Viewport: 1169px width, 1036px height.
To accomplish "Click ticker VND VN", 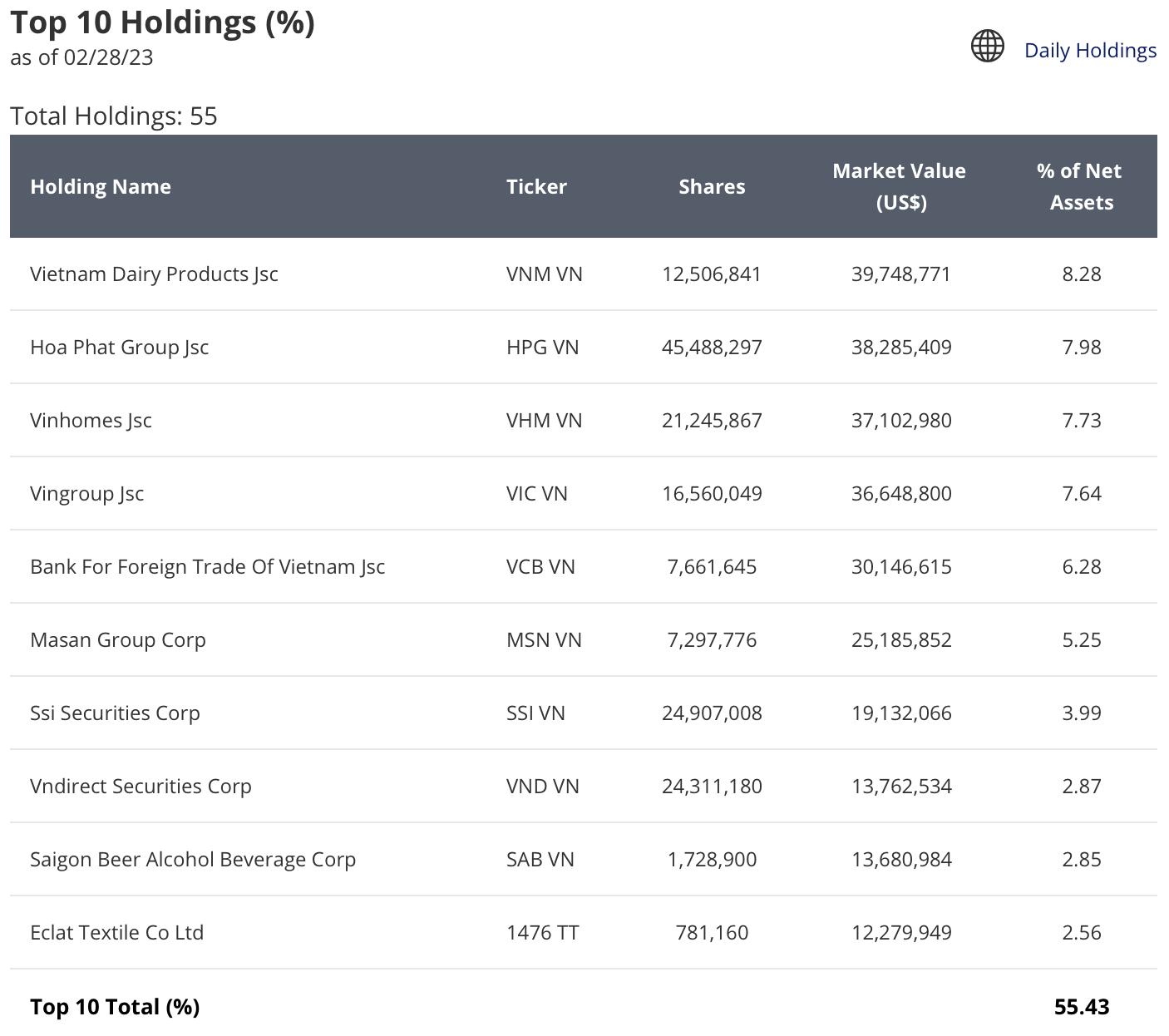I will (x=543, y=786).
